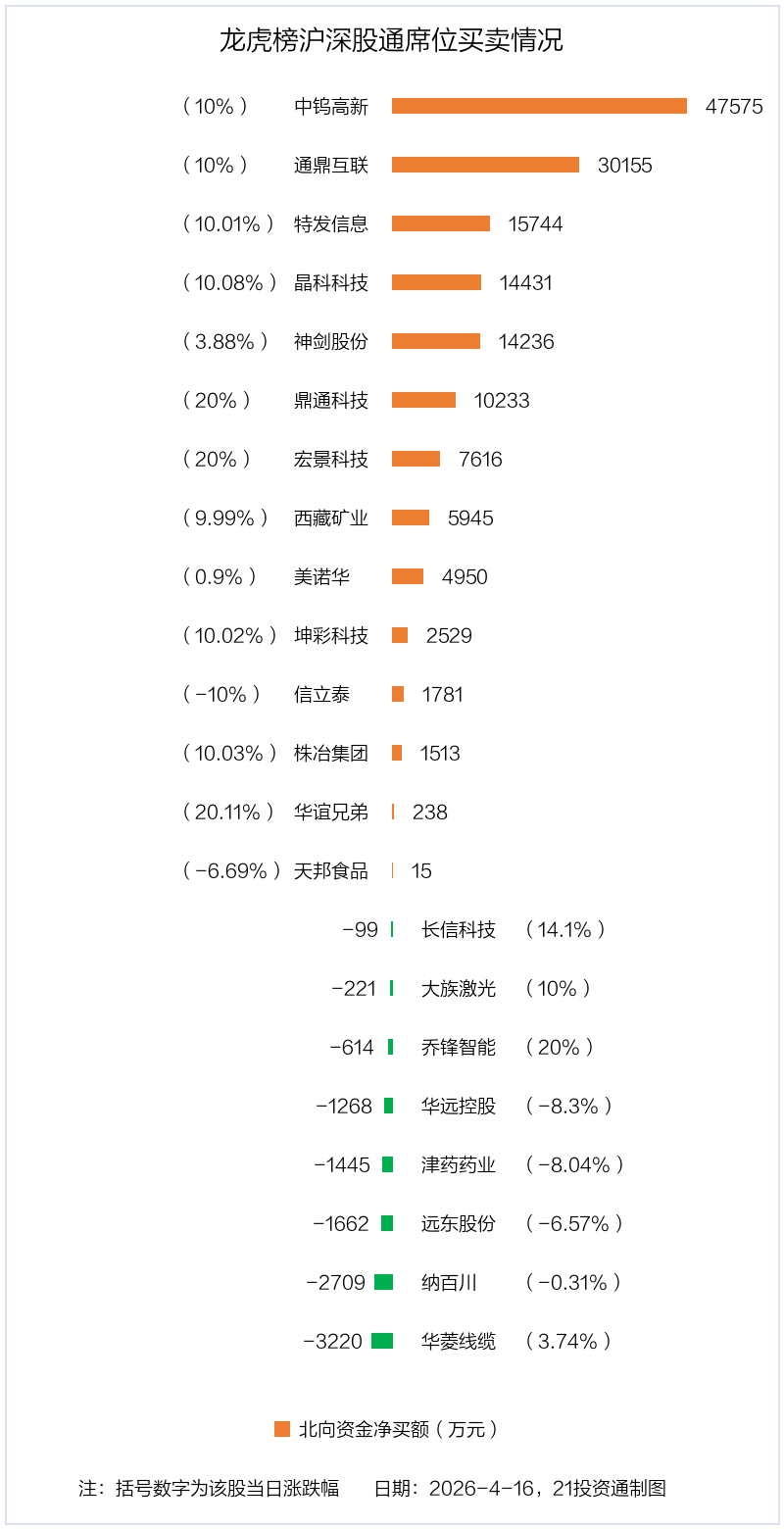Viewport: 784px width, 1529px height.
Task: Click the 特发信息 stock label
Action: point(331,223)
